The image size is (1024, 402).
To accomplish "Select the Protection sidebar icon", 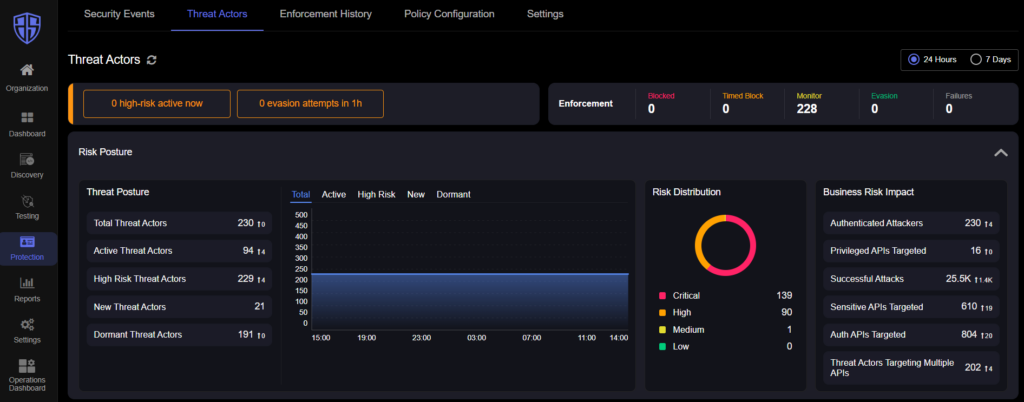I will click(x=27, y=242).
